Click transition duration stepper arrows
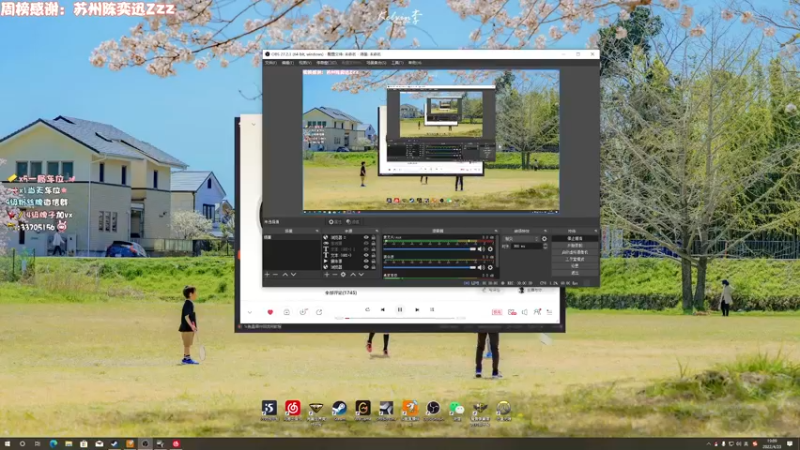 (545, 246)
